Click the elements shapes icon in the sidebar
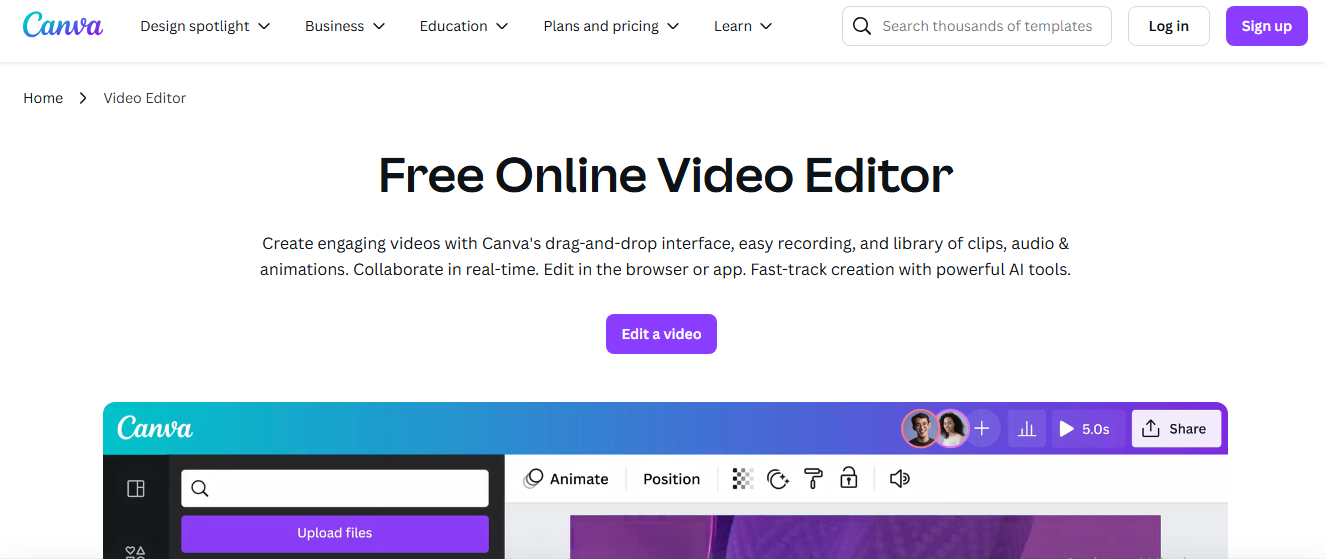Screen dimensions: 1325x559 click(136, 551)
